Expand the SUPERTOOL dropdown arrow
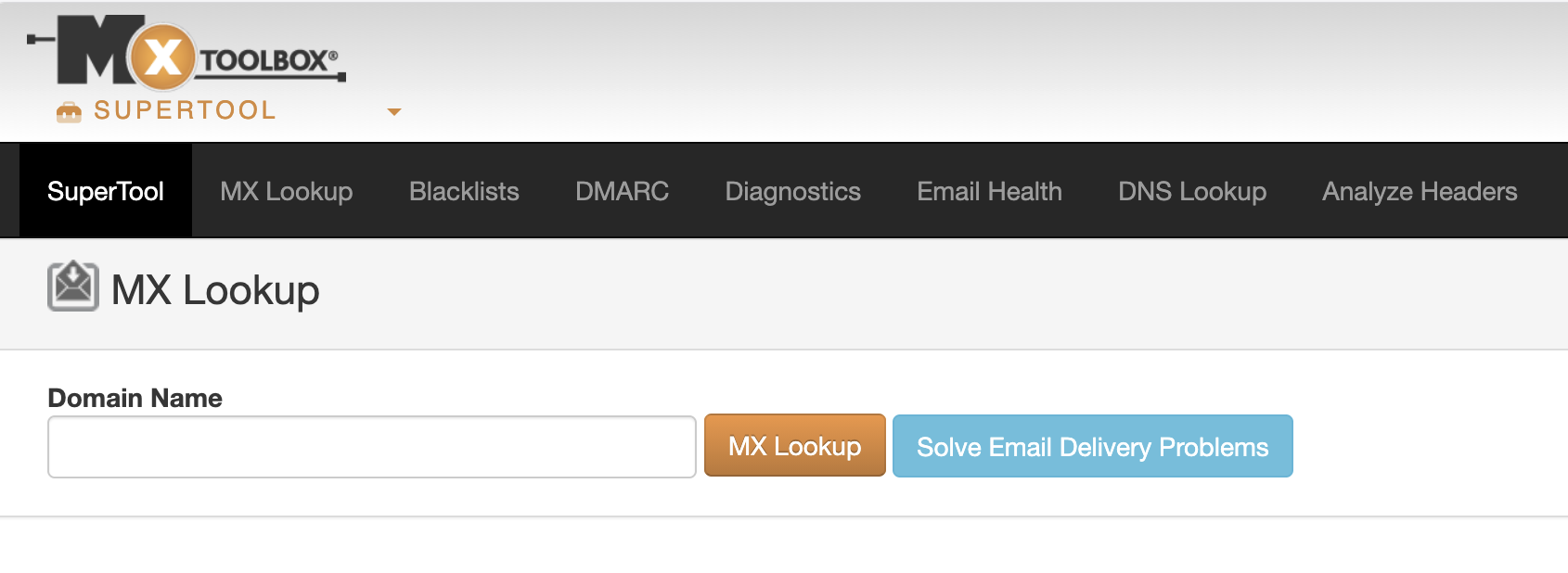 (394, 111)
